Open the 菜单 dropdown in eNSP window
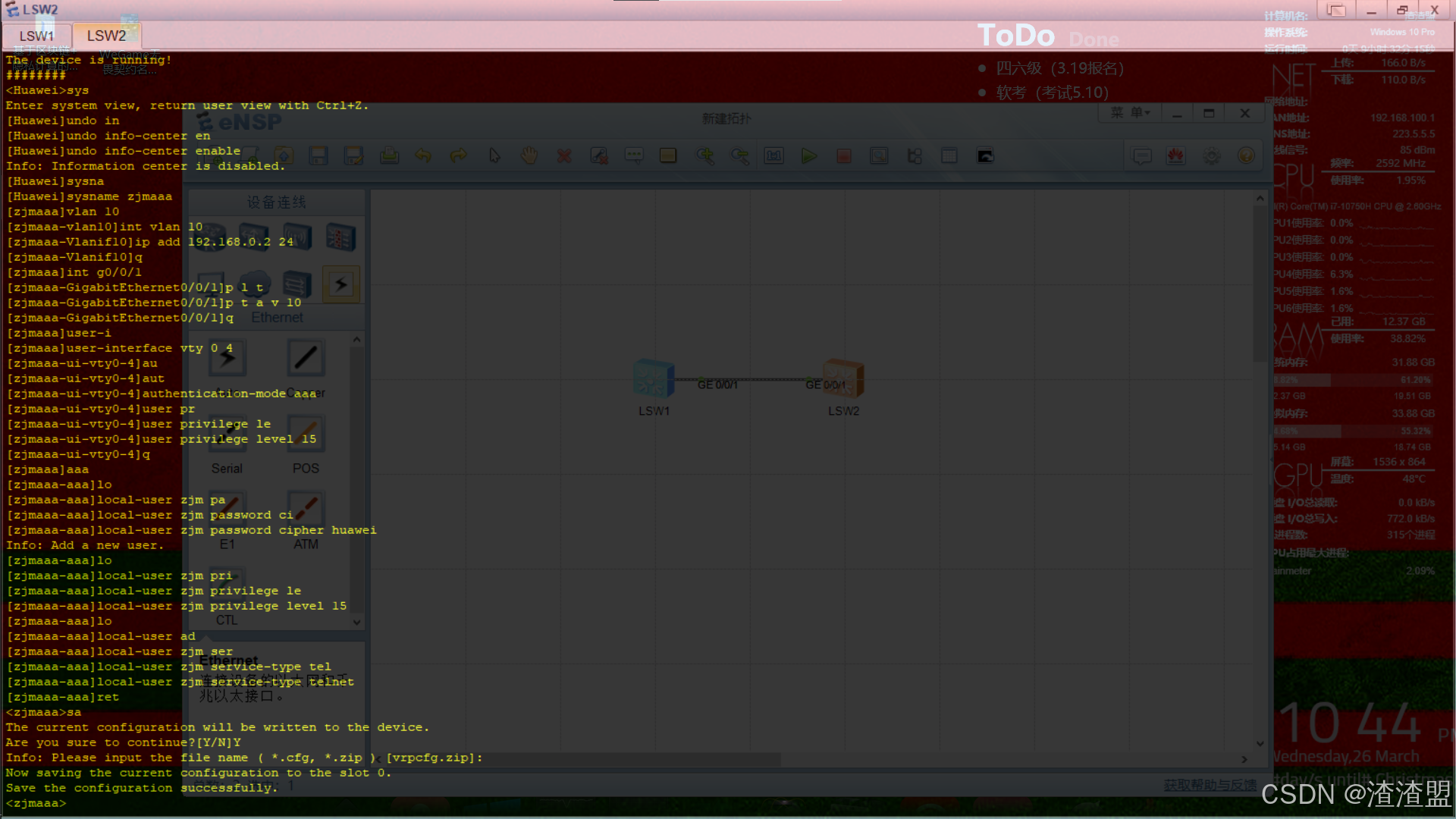This screenshot has height=819, width=1456. click(x=1130, y=113)
